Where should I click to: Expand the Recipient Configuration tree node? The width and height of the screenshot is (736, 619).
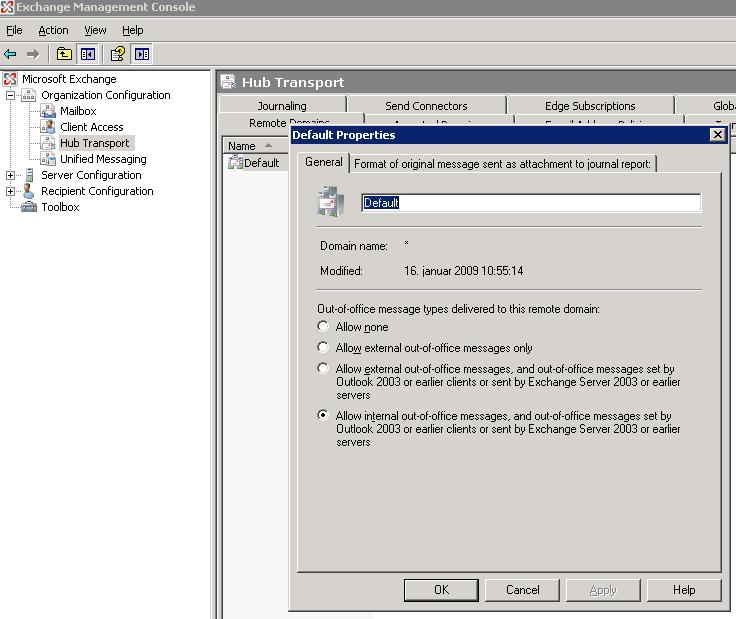click(x=10, y=191)
